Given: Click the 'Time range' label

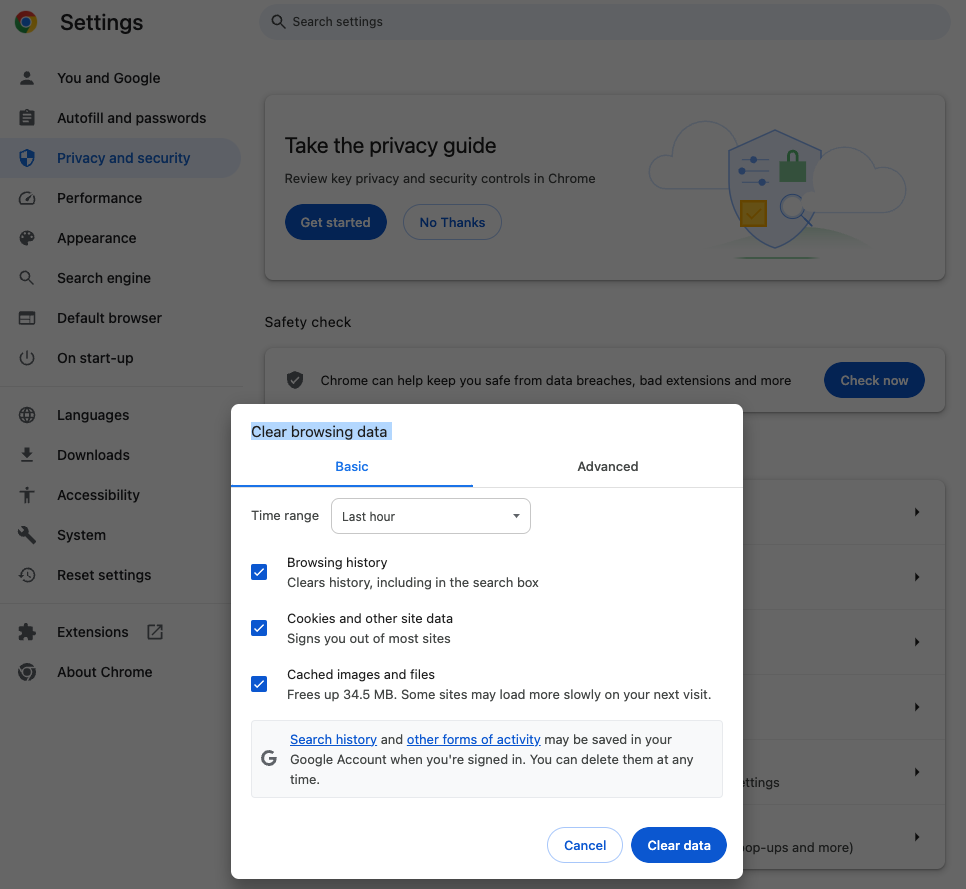Looking at the screenshot, I should coord(285,516).
